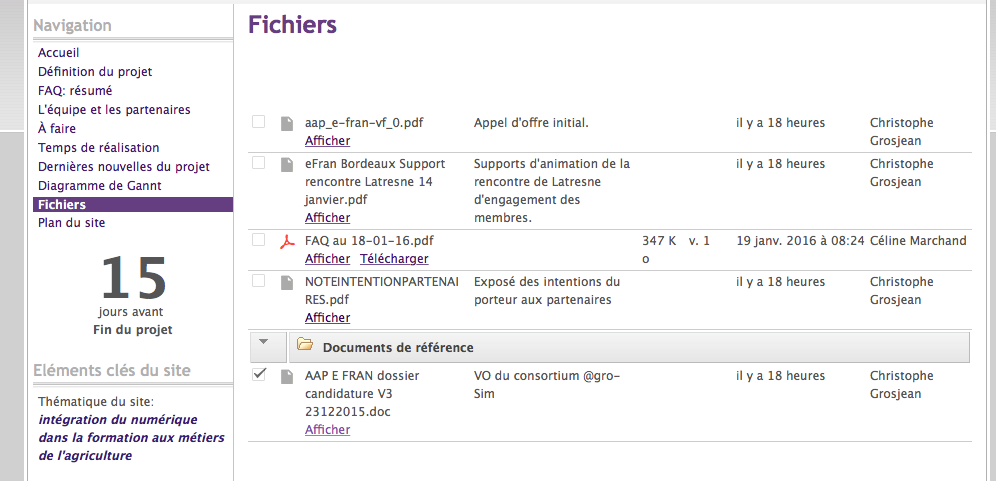The height and width of the screenshot is (481, 996).
Task: Click the file icon beside aap_e-fran-vf_0.pdf
Action: pos(287,123)
